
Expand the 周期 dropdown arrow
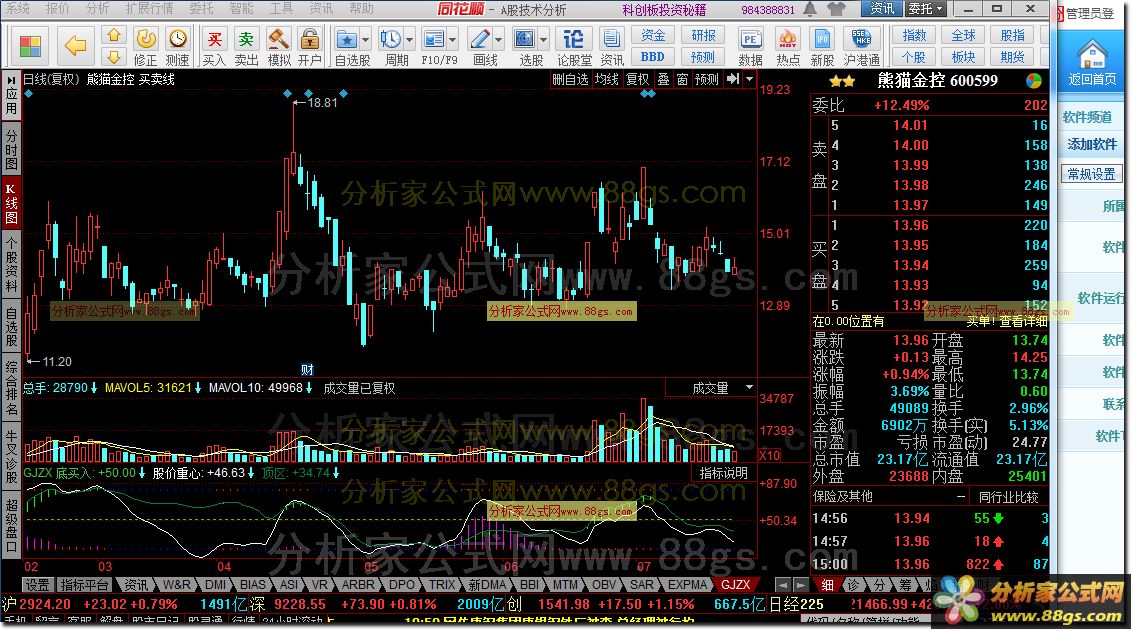[410, 39]
